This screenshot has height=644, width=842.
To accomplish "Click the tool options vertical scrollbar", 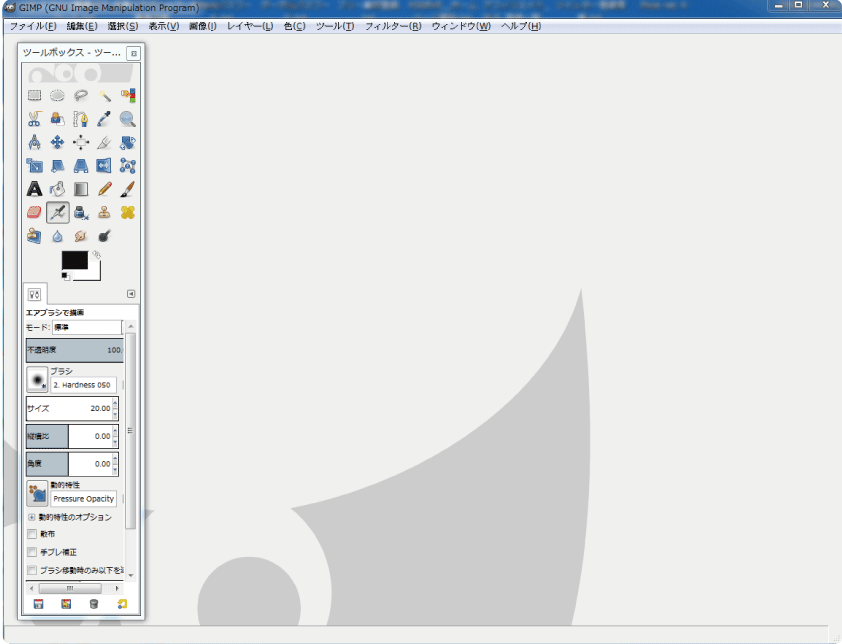I will pyautogui.click(x=130, y=431).
